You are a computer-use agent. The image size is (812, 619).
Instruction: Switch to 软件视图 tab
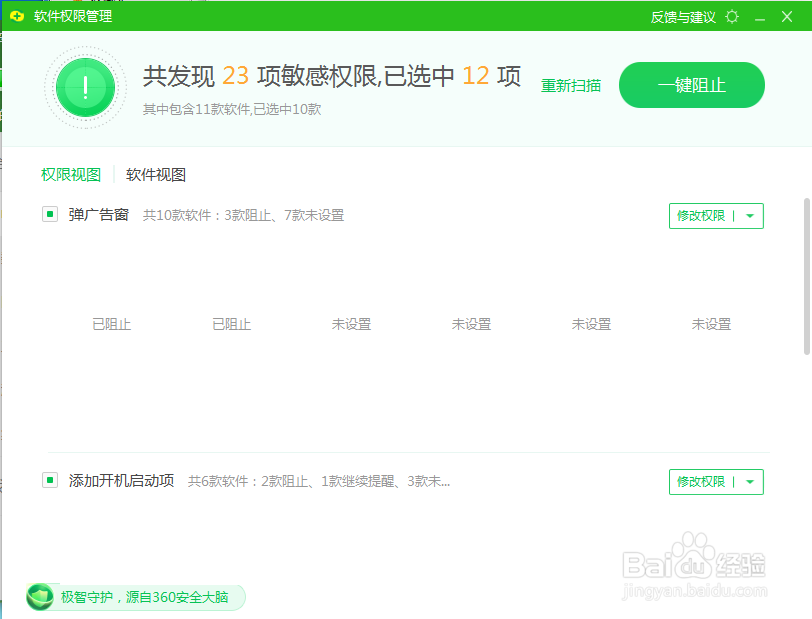click(x=156, y=175)
